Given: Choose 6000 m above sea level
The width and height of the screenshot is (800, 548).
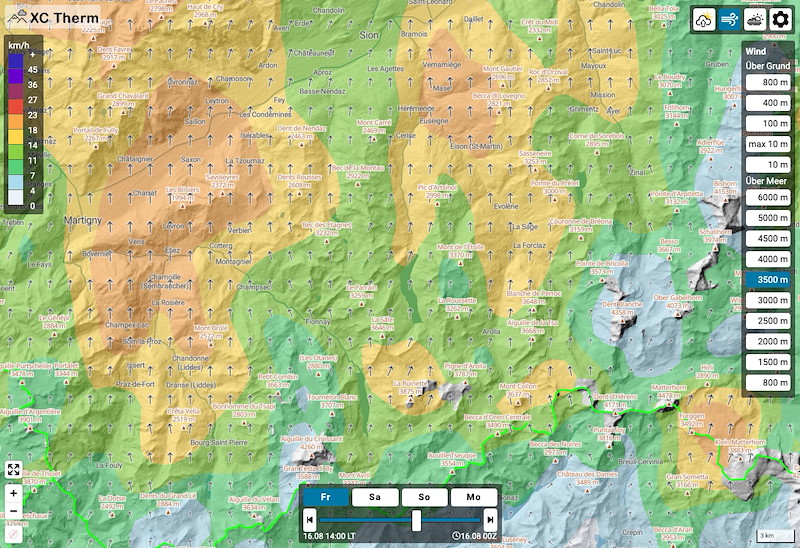Looking at the screenshot, I should click(768, 197).
